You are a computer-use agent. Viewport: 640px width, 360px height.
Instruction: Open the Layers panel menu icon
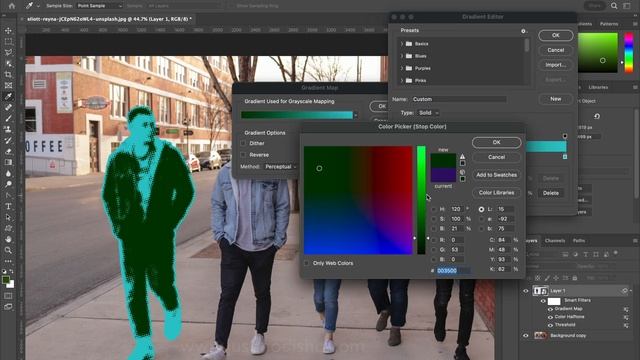click(635, 240)
